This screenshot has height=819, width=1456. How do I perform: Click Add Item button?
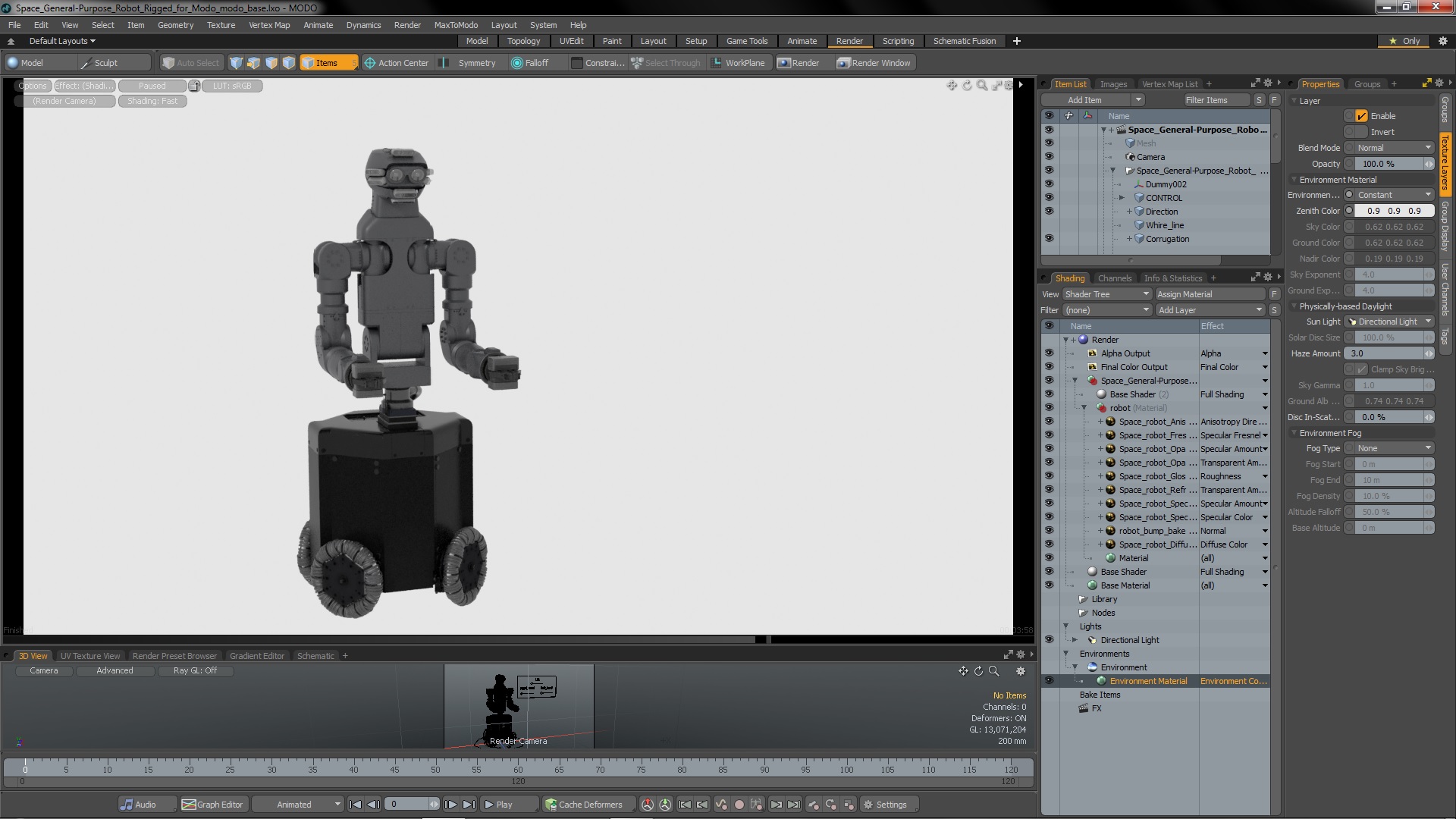1084,100
